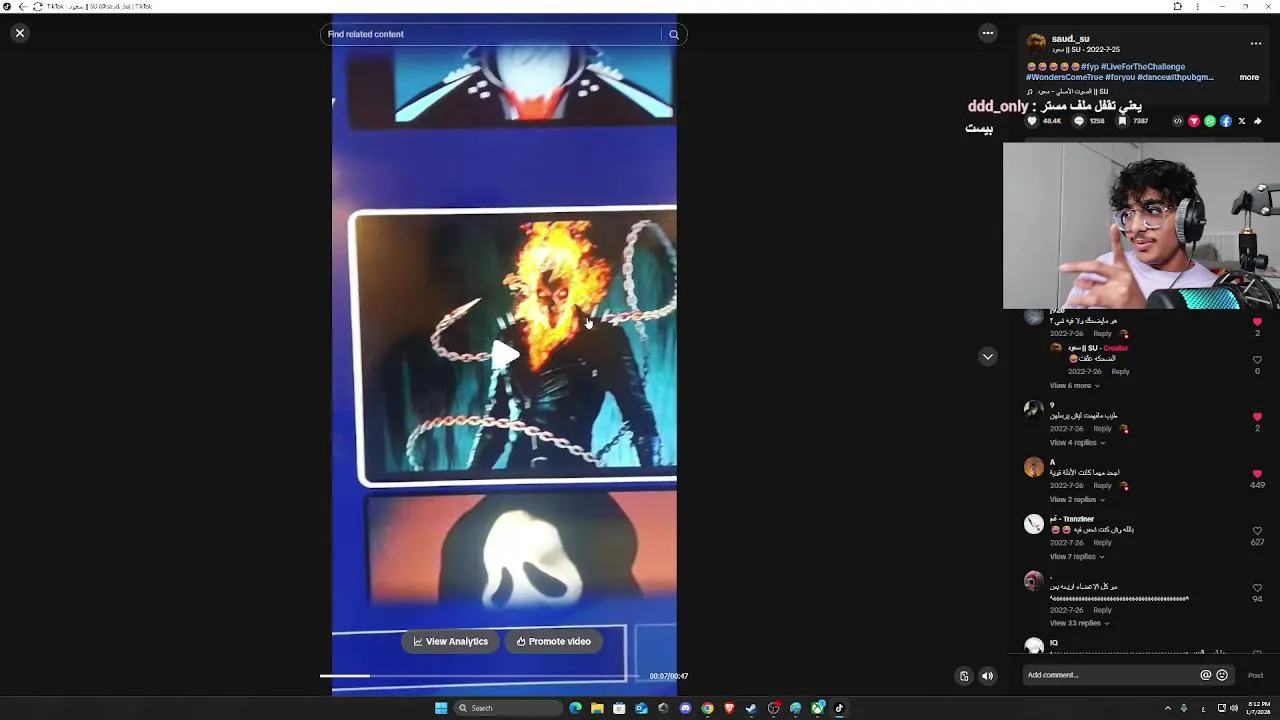The width and height of the screenshot is (1280, 720).
Task: Like the comment with 94 likes
Action: click(x=1257, y=588)
